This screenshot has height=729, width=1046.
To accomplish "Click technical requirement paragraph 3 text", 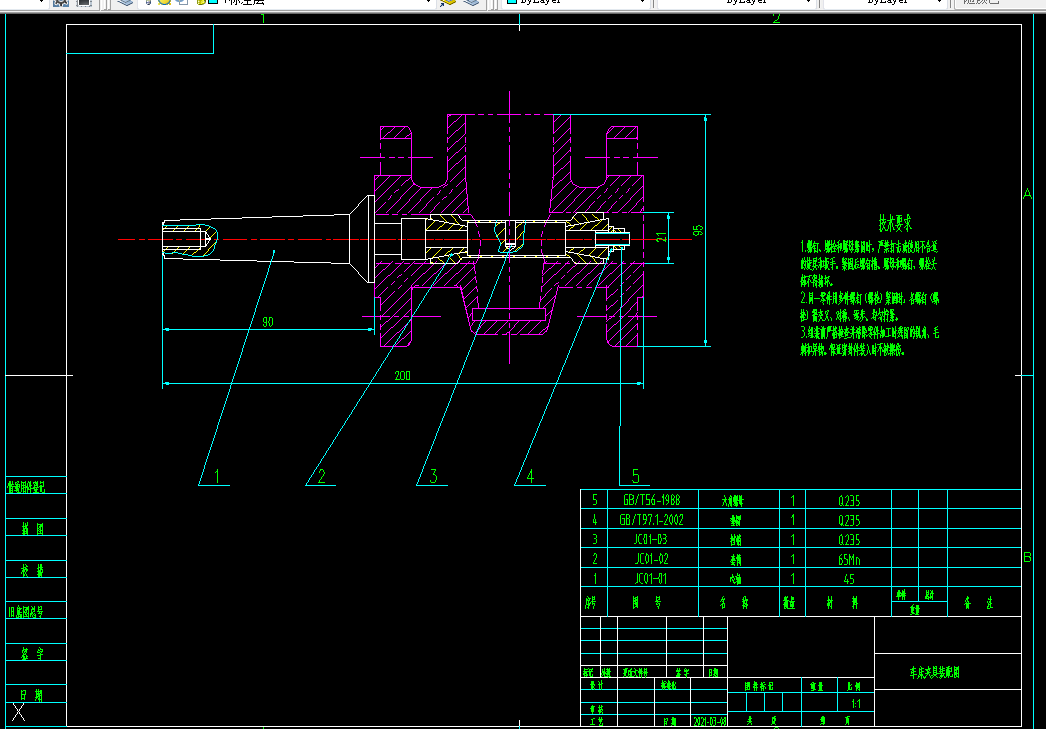I will tap(869, 341).
